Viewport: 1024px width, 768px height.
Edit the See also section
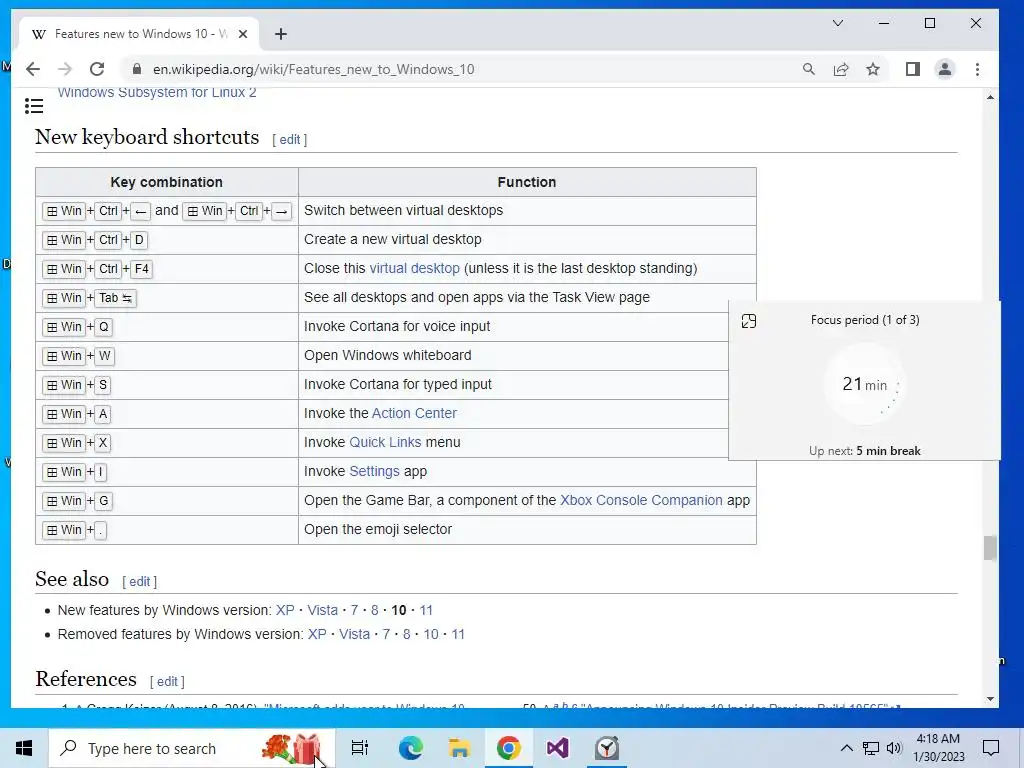140,582
